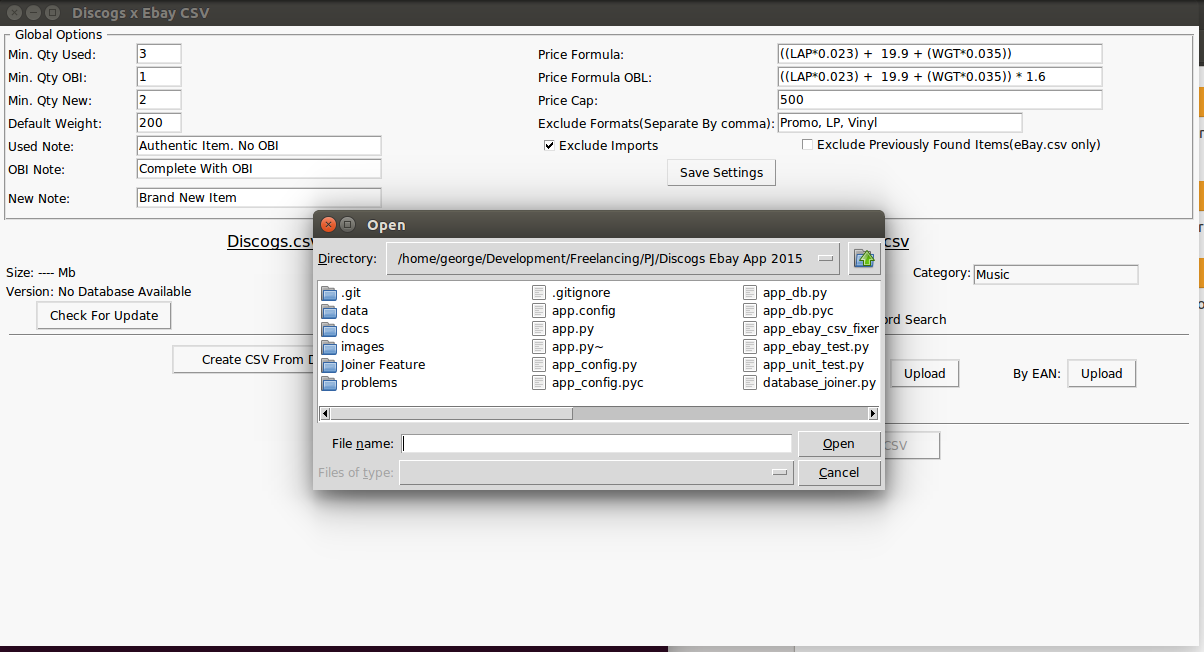
Task: Toggle the Exclude Imports checkbox
Action: 549,145
